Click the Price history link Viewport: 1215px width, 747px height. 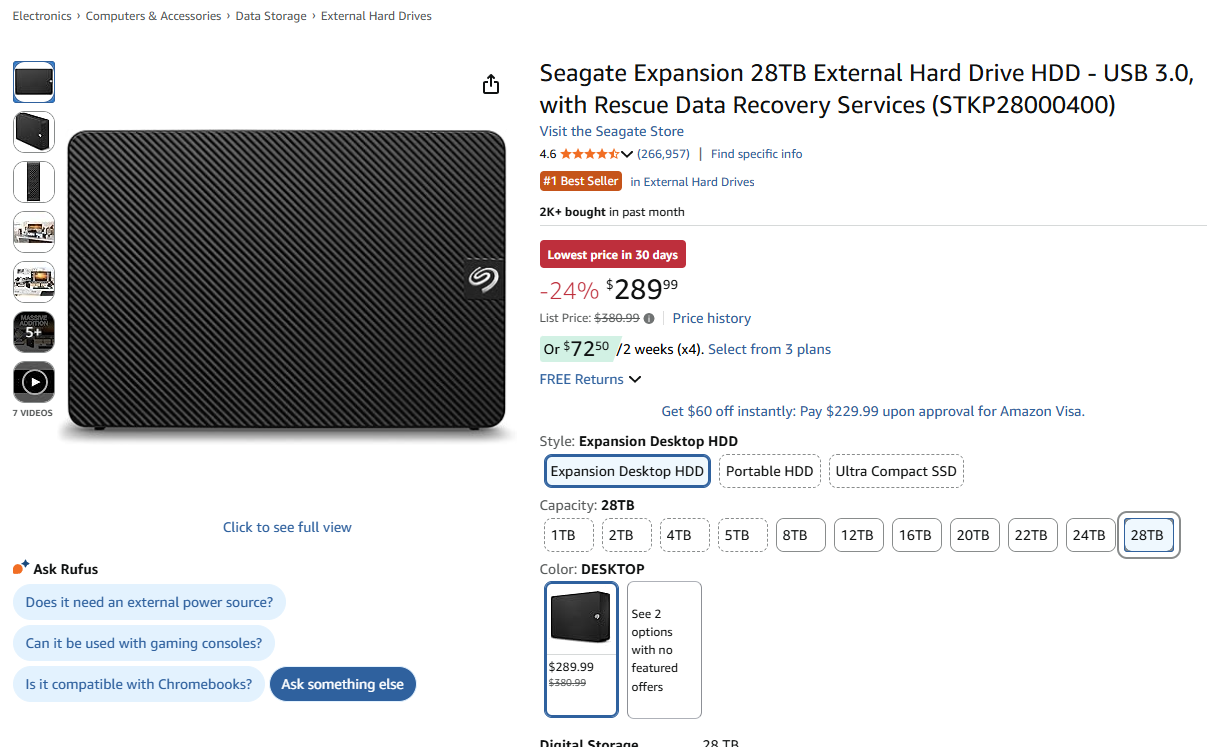click(x=711, y=318)
